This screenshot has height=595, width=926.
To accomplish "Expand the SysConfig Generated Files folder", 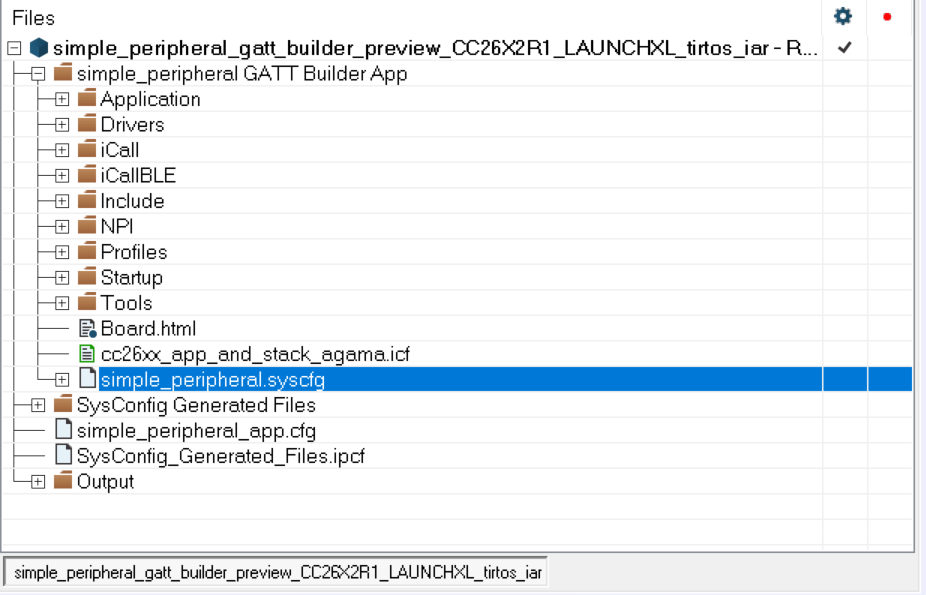I will point(37,405).
